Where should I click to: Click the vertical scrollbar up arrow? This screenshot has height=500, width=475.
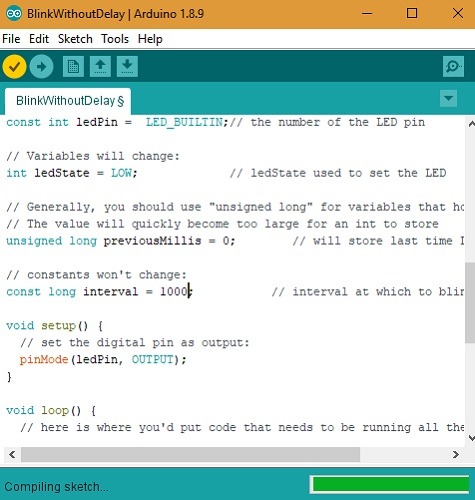(471, 124)
